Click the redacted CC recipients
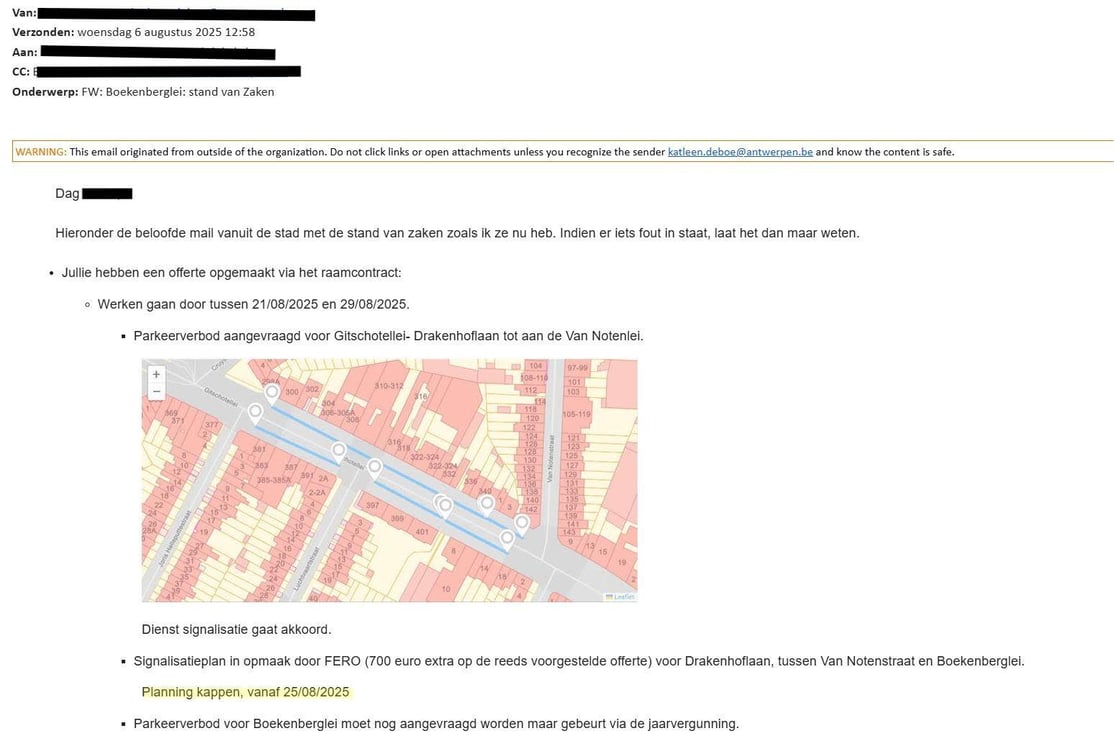 167,72
